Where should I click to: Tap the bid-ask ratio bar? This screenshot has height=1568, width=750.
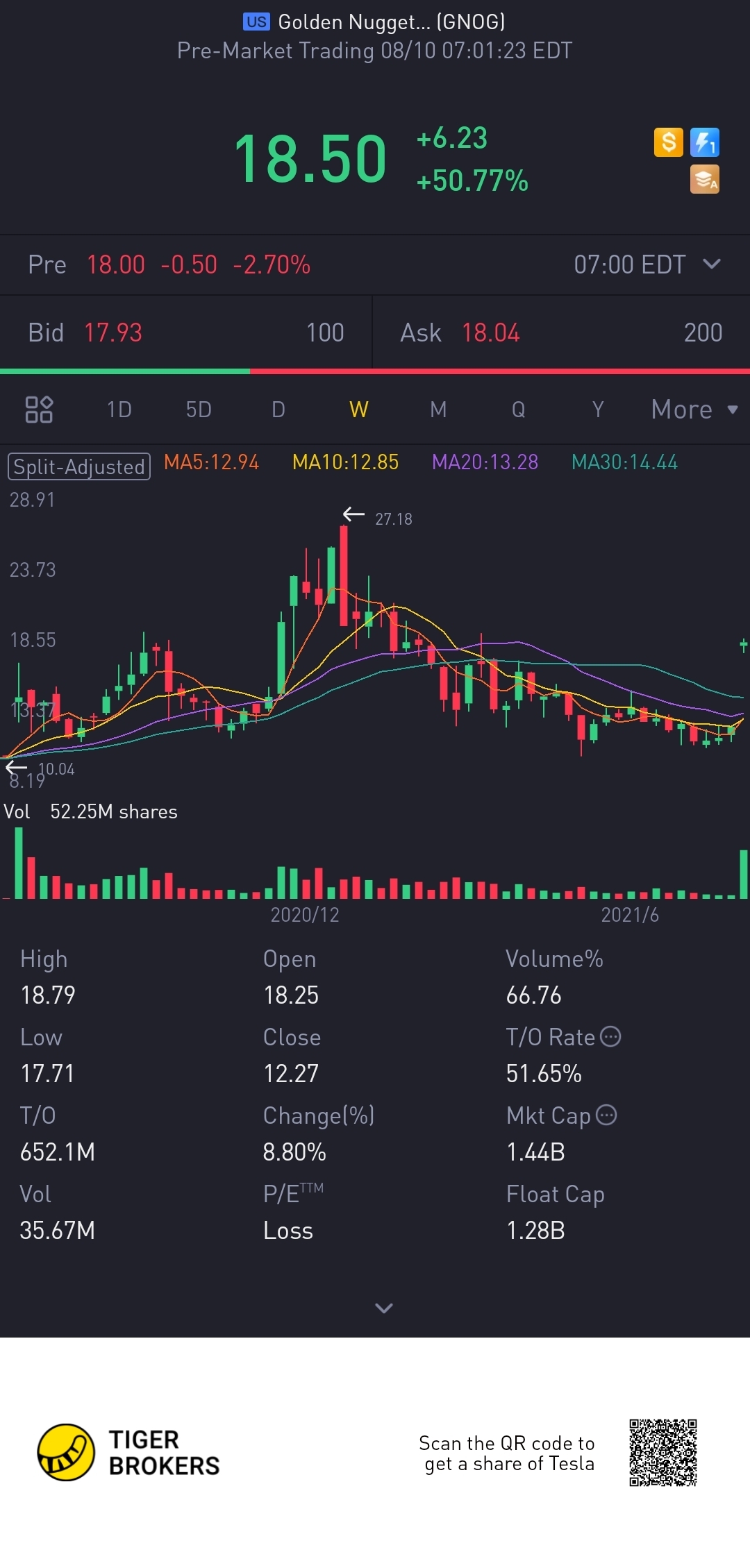375,371
